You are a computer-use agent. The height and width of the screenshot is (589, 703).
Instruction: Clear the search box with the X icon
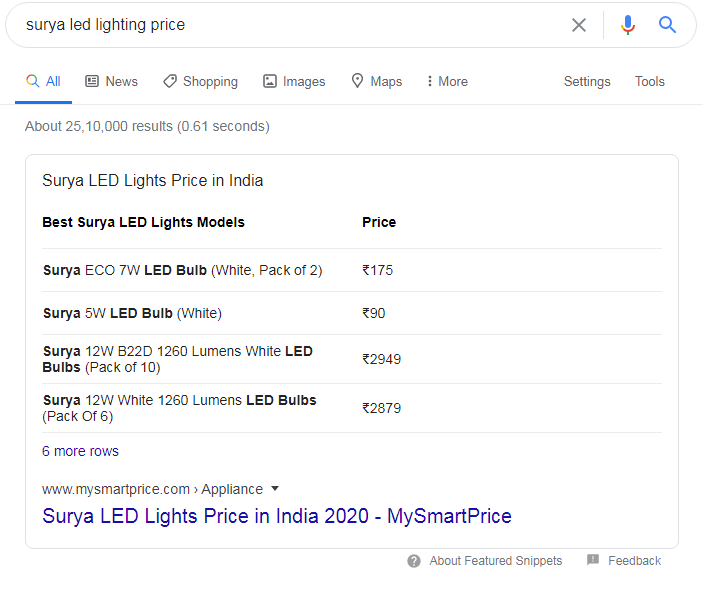coord(579,25)
